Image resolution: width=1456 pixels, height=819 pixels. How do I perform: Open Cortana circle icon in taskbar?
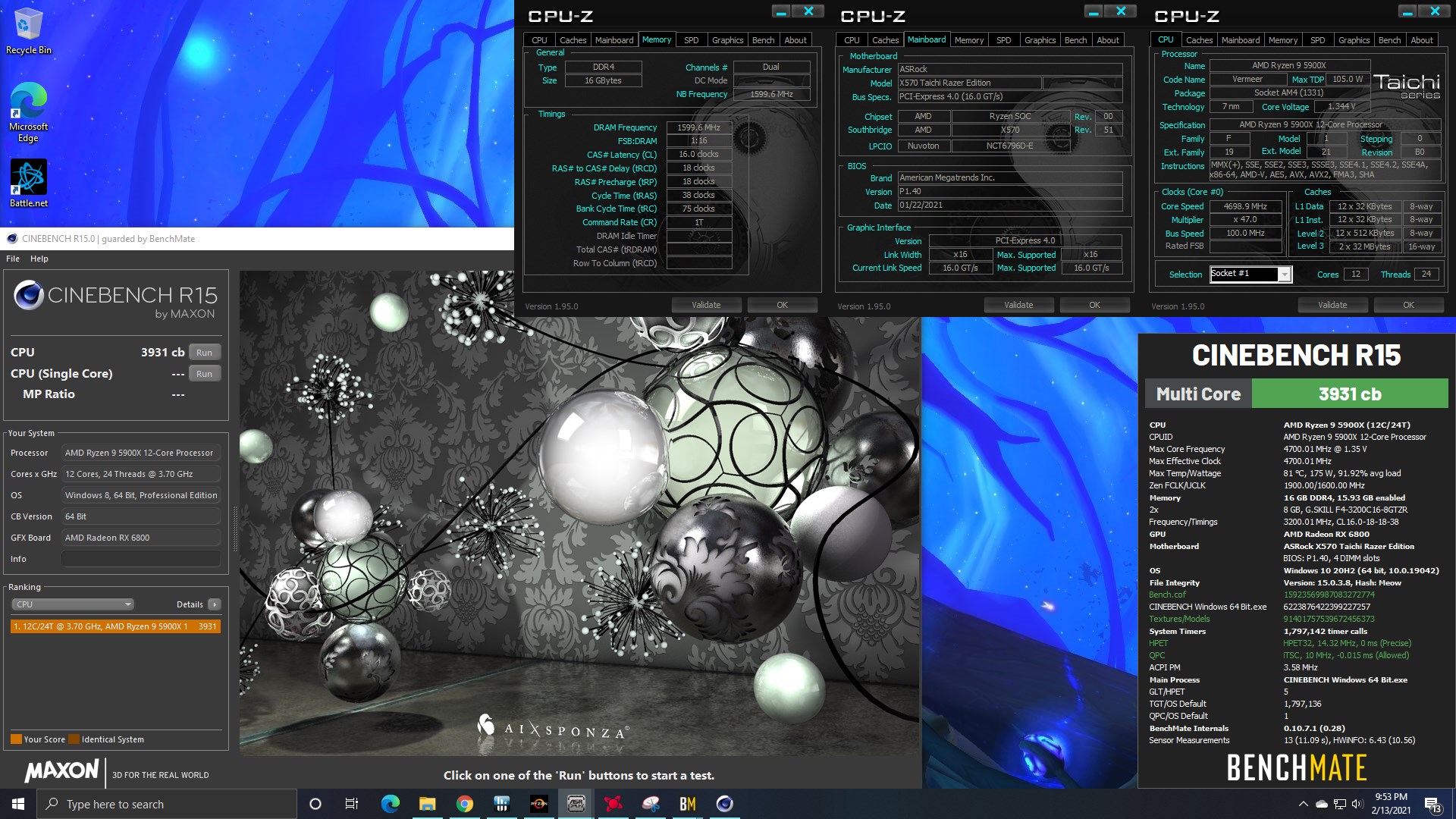coord(315,804)
